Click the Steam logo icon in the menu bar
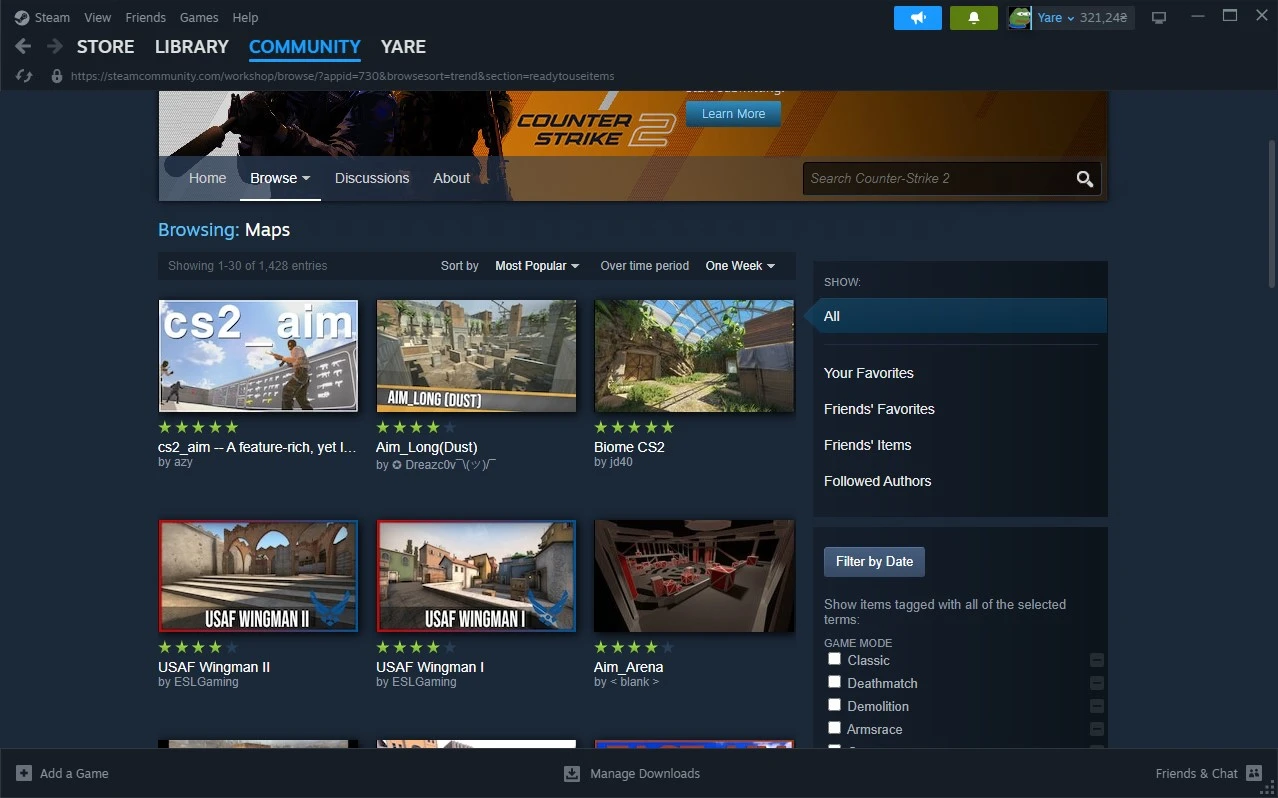 [x=22, y=17]
